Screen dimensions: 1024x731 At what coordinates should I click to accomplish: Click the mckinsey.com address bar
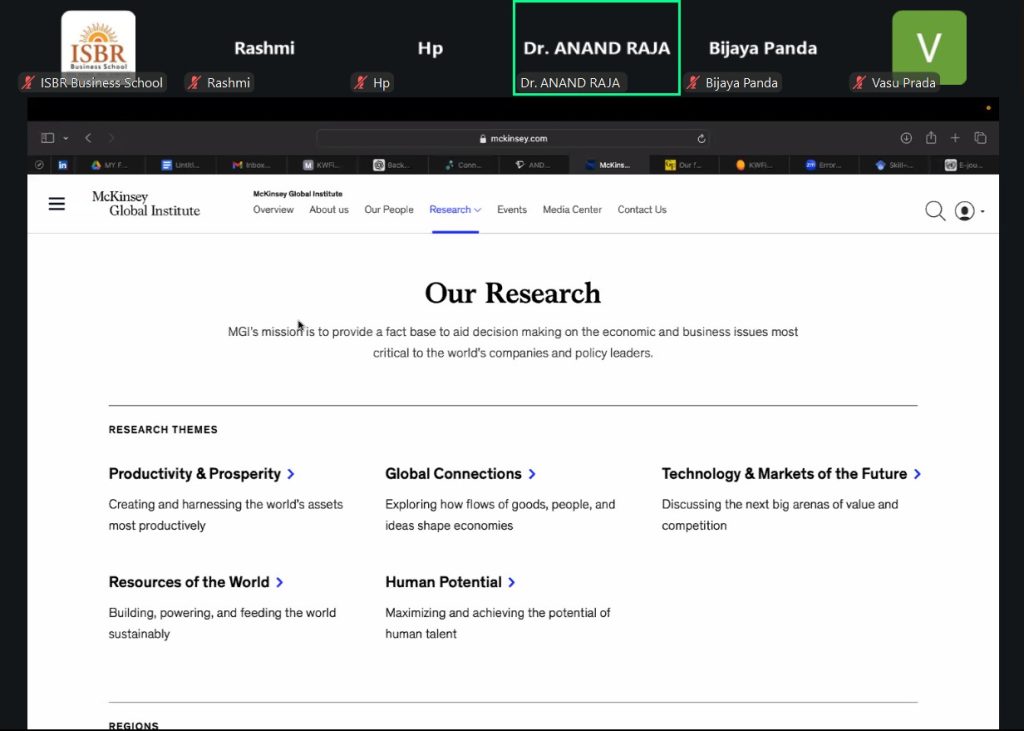pos(512,139)
